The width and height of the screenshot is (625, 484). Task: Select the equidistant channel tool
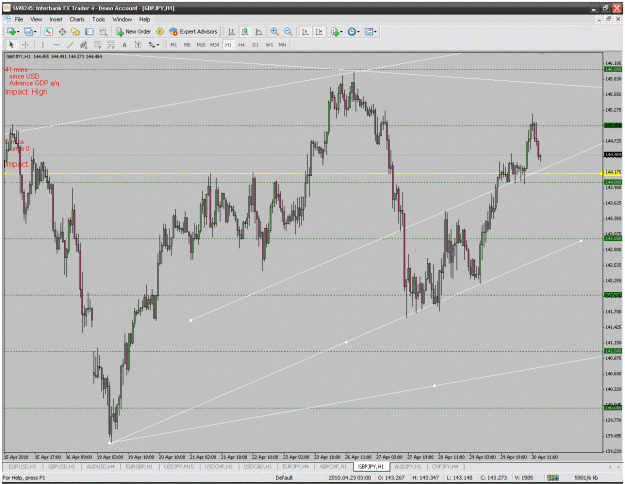[x=84, y=45]
